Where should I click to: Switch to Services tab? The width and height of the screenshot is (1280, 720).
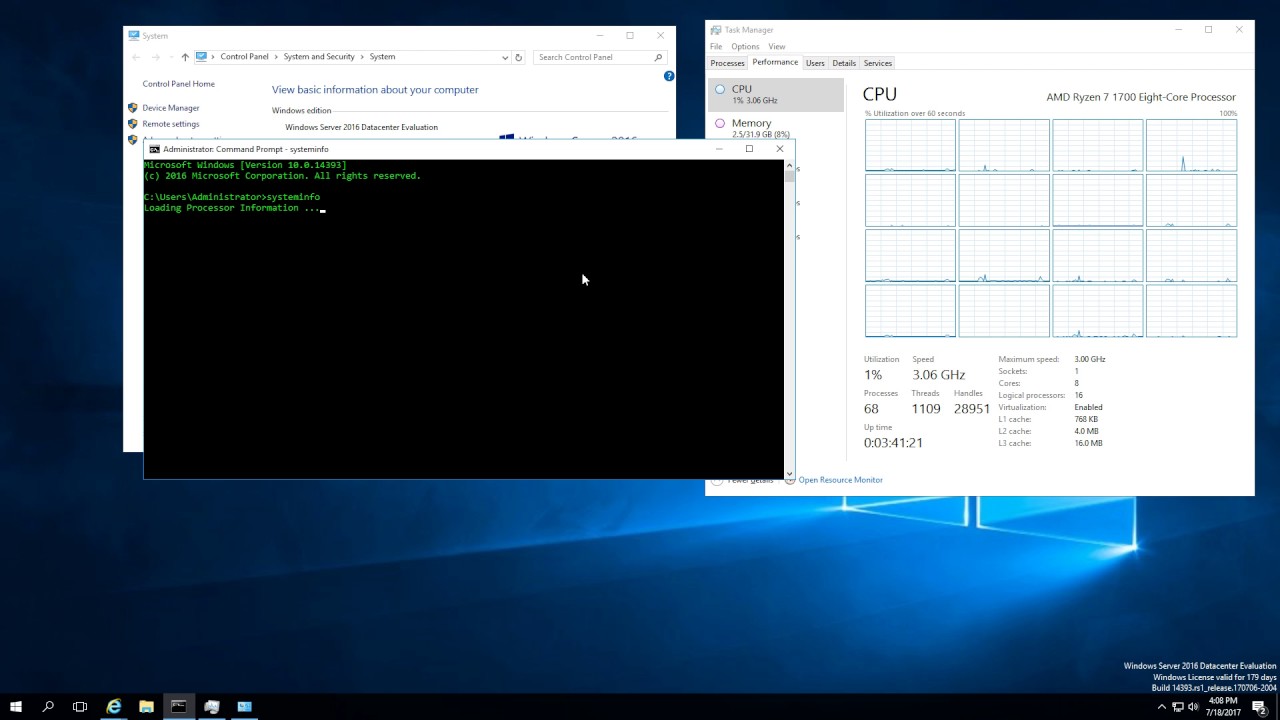(x=877, y=63)
